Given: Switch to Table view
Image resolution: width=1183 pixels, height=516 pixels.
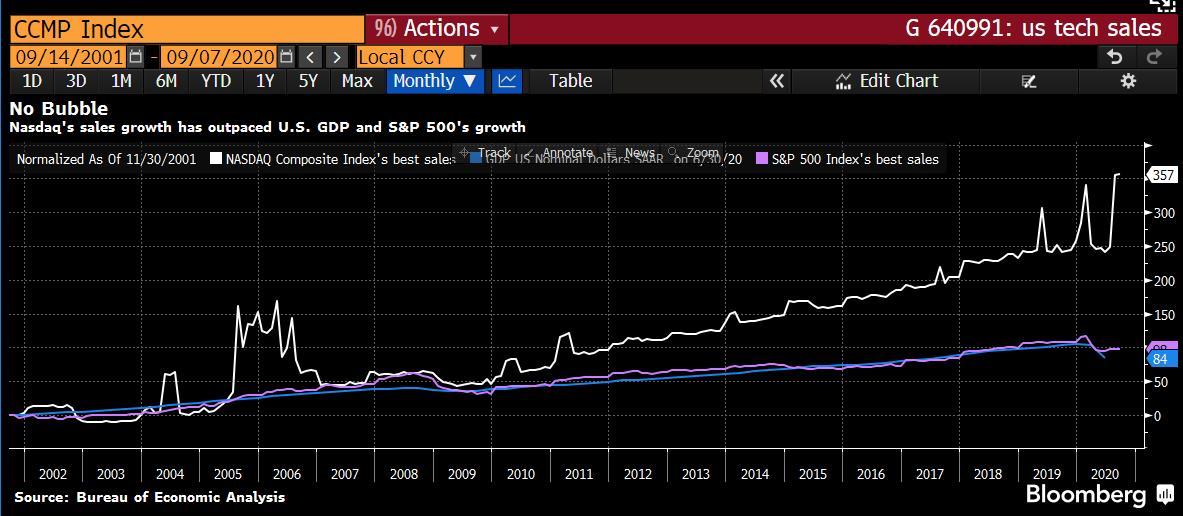Looking at the screenshot, I should pos(570,81).
